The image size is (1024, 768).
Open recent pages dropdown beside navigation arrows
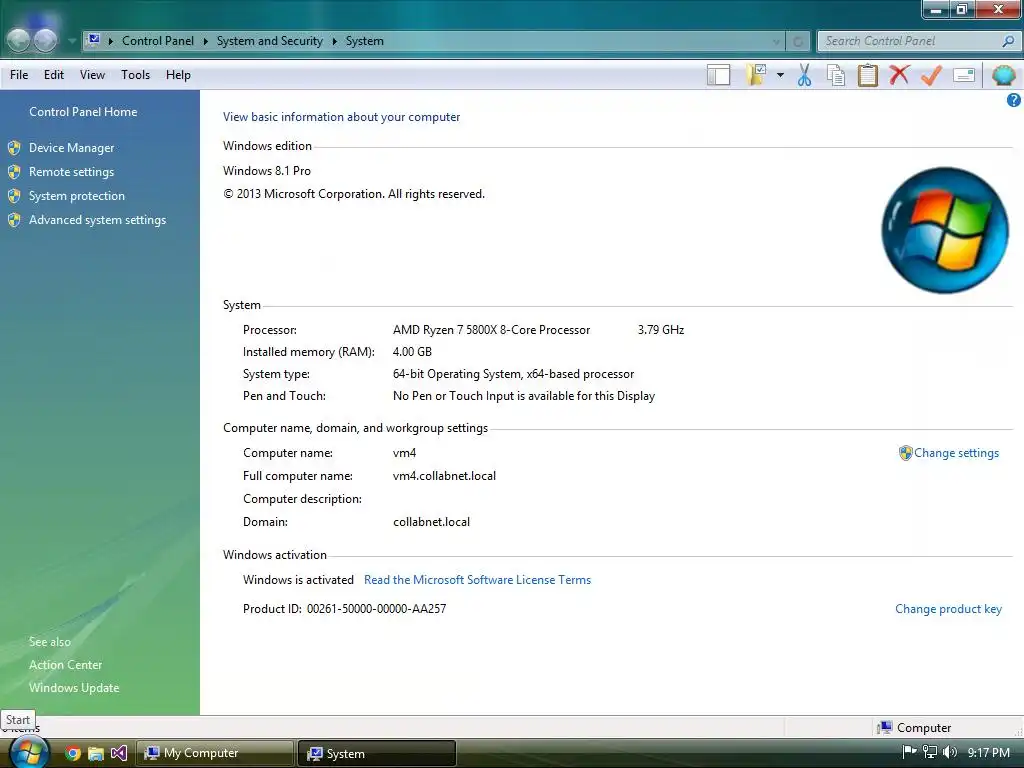(72, 40)
